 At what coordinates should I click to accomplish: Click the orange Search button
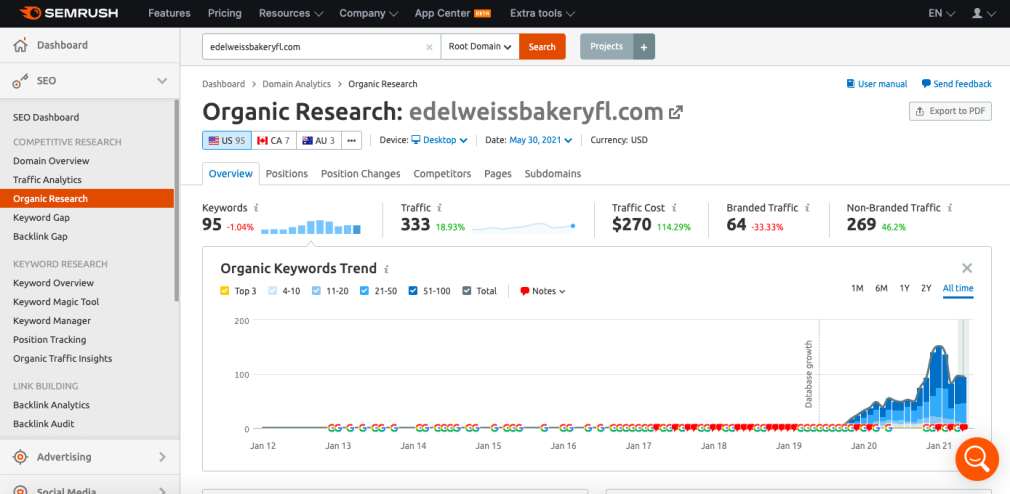pyautogui.click(x=542, y=47)
